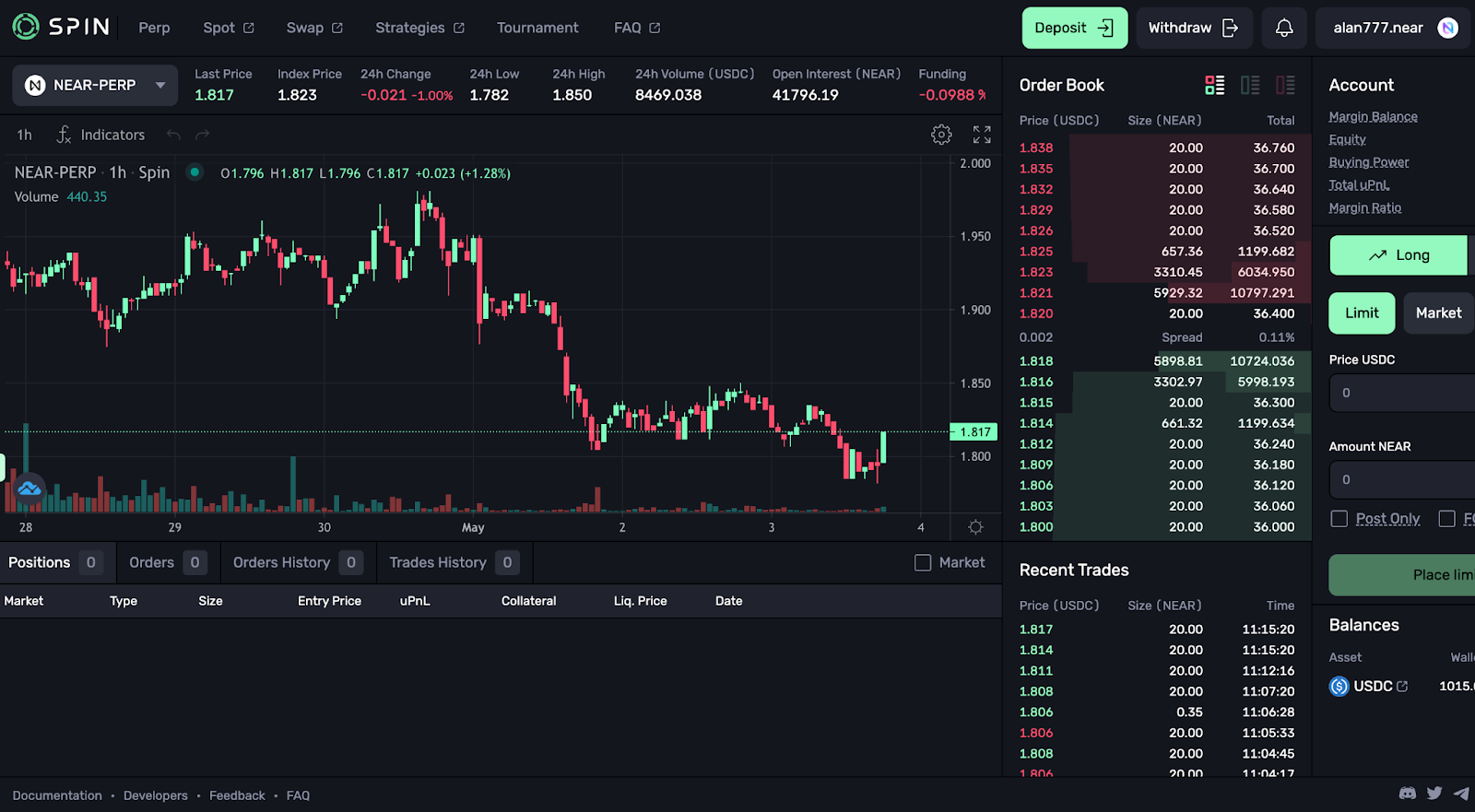Viewport: 1475px width, 812px height.
Task: Open the alan777.near account menu
Action: (1393, 28)
